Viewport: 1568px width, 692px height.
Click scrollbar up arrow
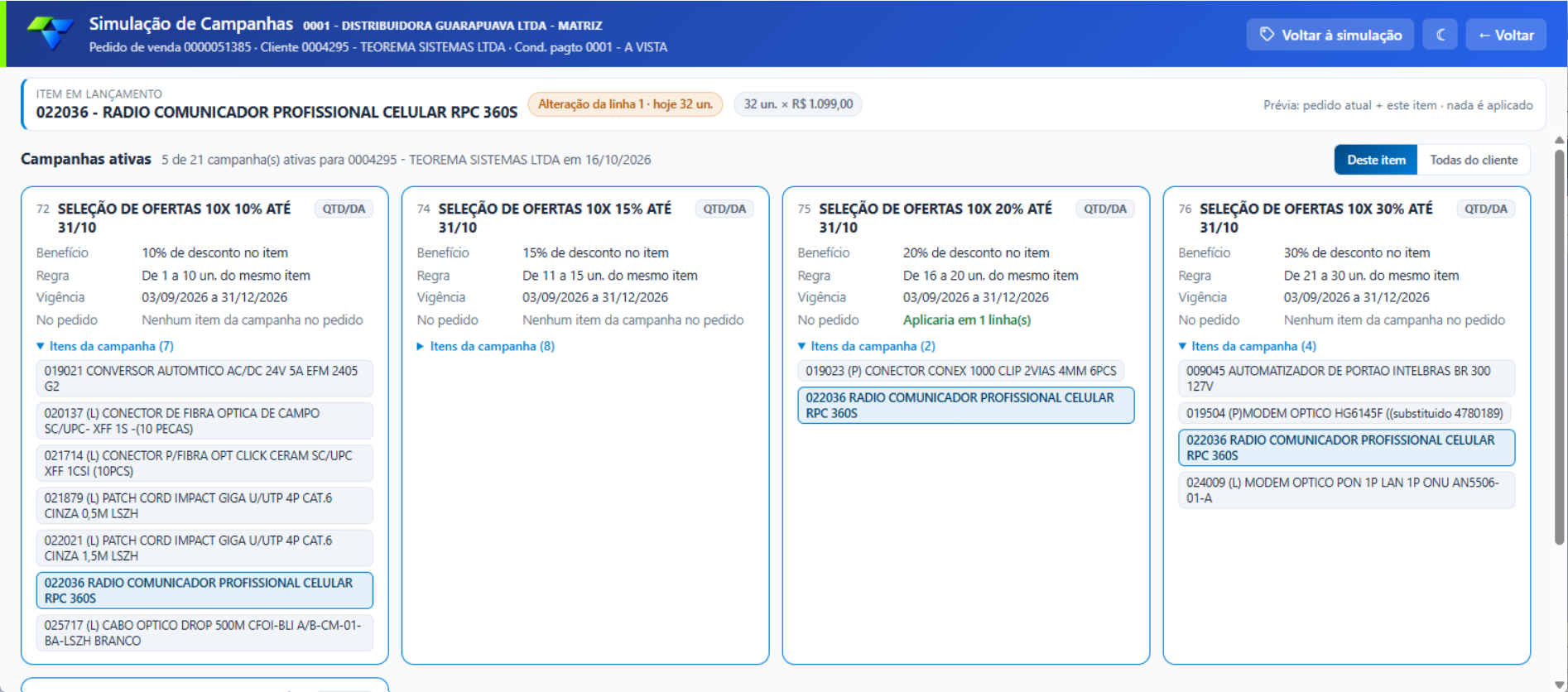(1560, 140)
